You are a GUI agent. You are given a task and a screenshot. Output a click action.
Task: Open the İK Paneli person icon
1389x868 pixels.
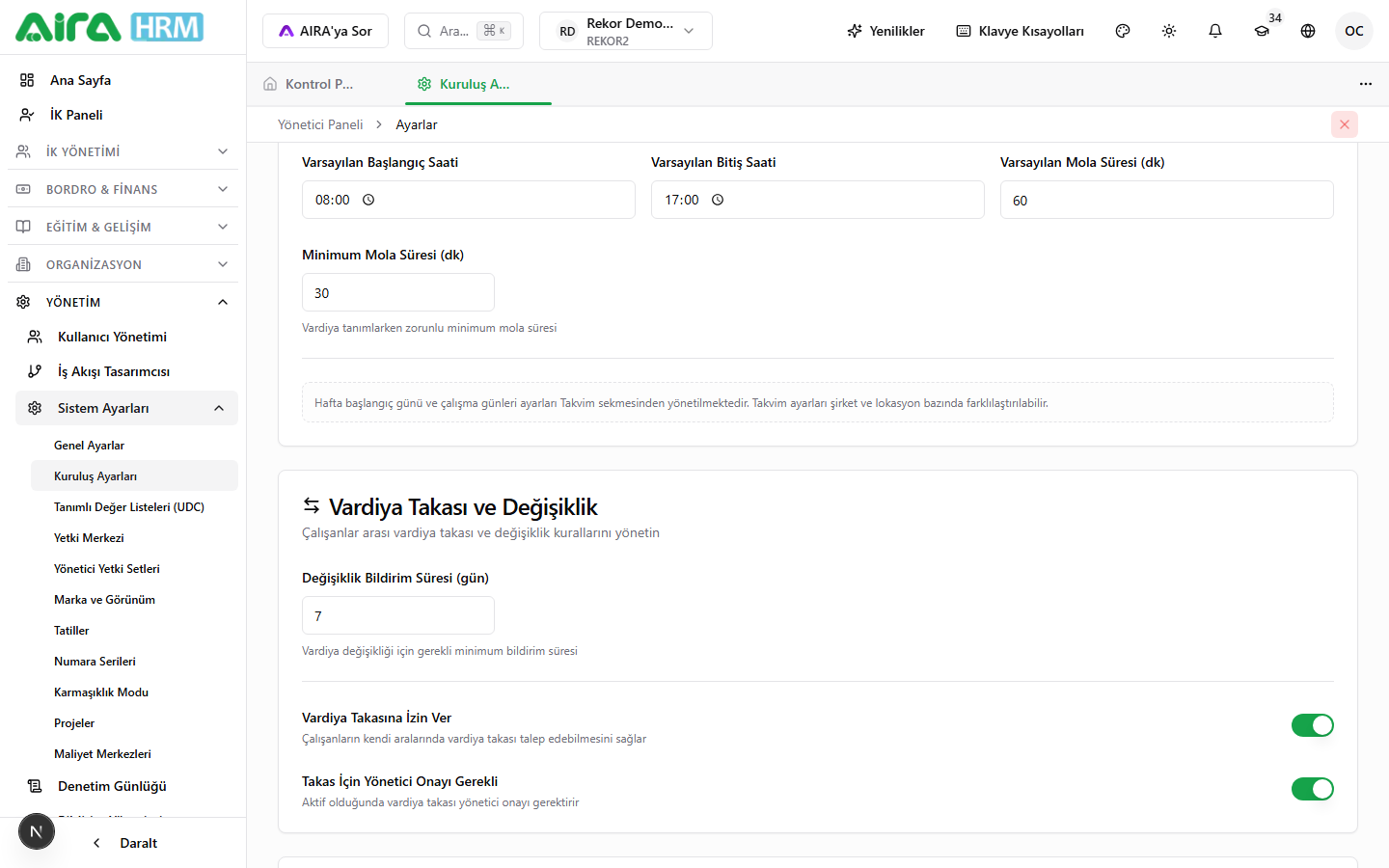[27, 115]
